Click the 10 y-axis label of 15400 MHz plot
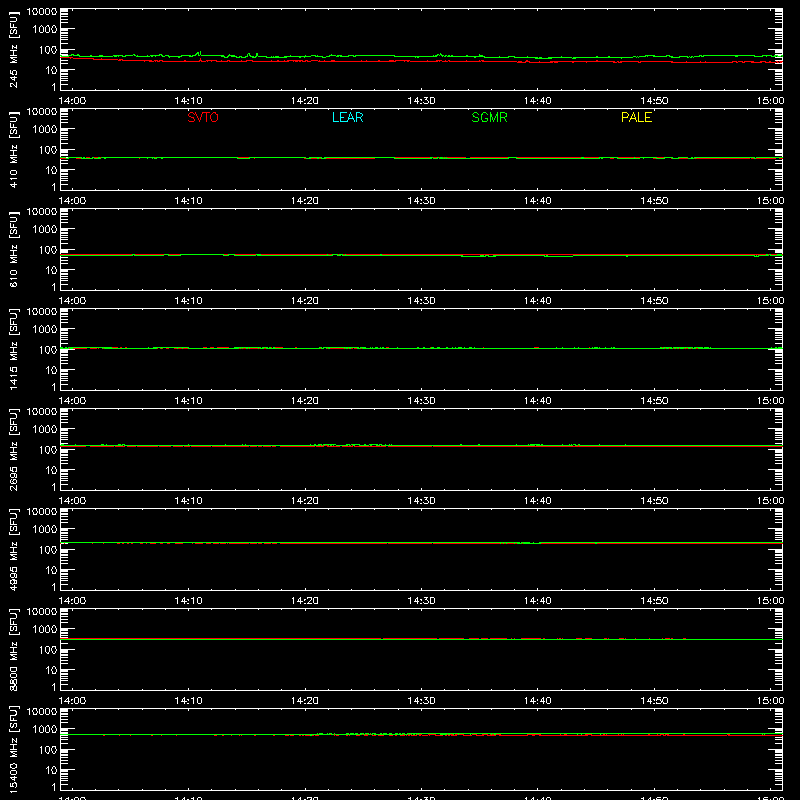Screen dimensions: 800x800 point(52,770)
